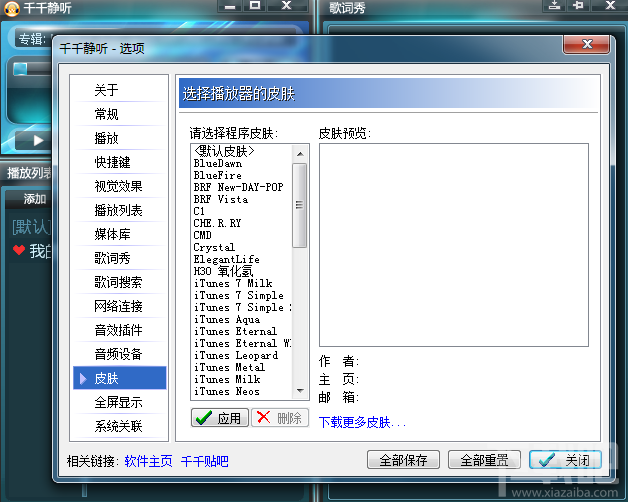Click the play button in main player
This screenshot has height=502, width=628.
click(x=37, y=140)
